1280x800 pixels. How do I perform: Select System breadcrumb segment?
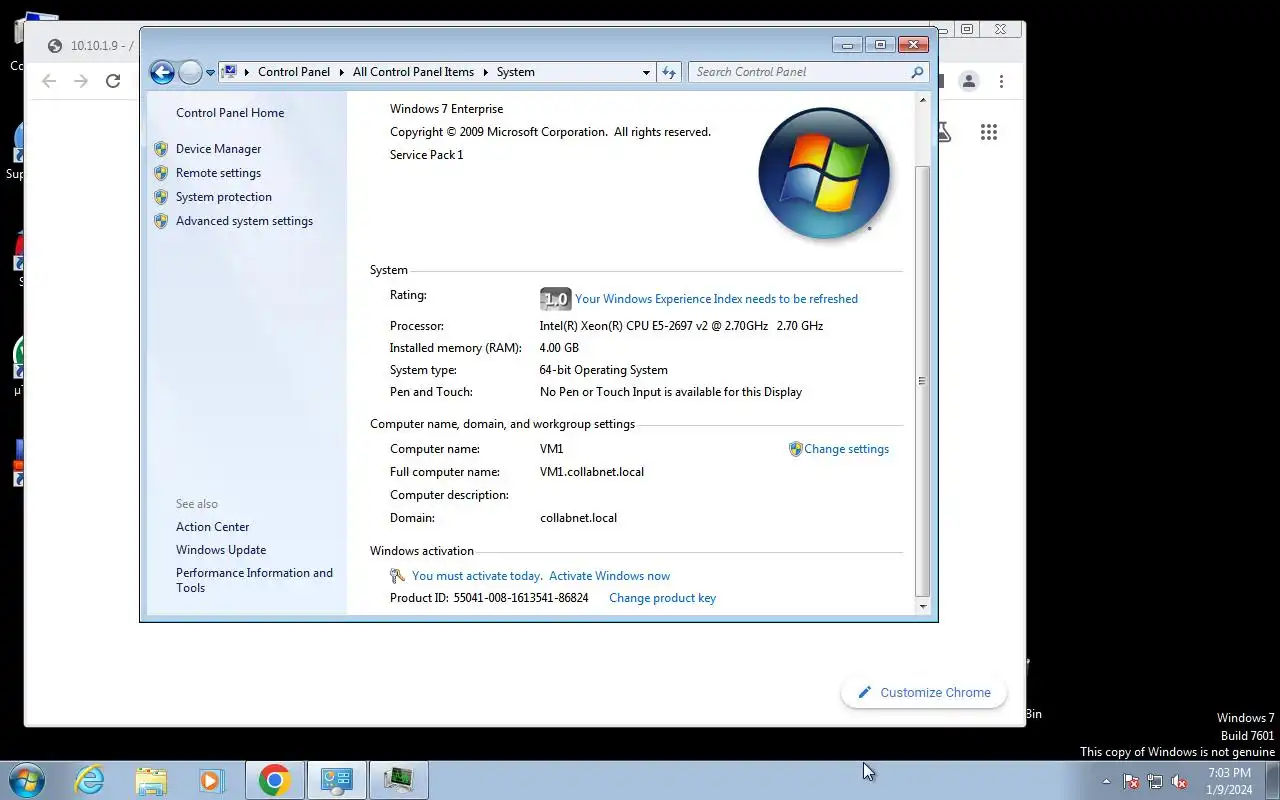click(516, 72)
